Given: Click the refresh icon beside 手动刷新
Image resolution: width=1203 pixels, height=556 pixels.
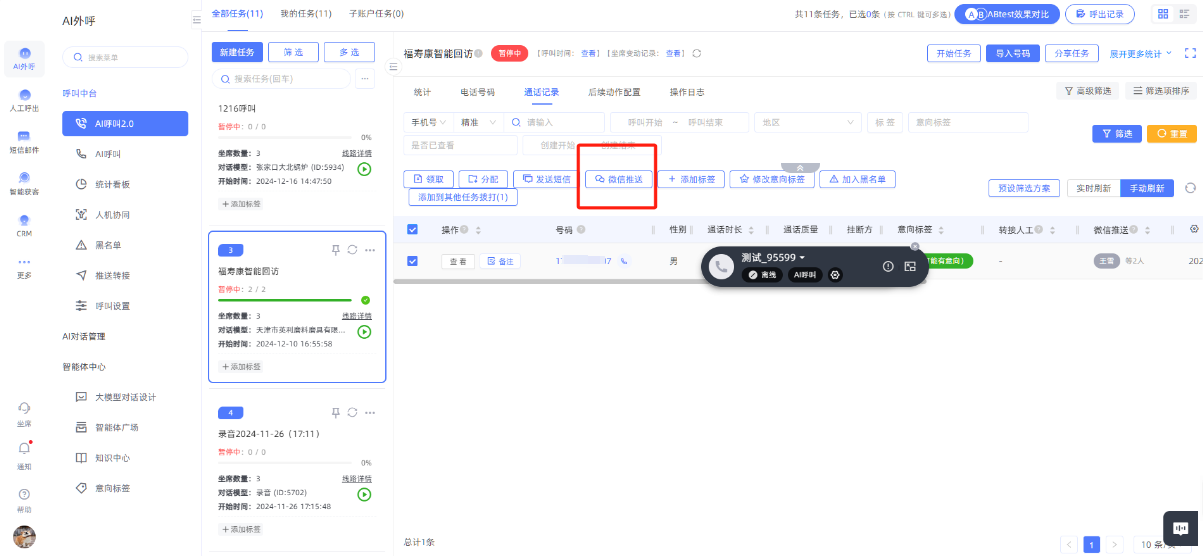Looking at the screenshot, I should pyautogui.click(x=1190, y=188).
